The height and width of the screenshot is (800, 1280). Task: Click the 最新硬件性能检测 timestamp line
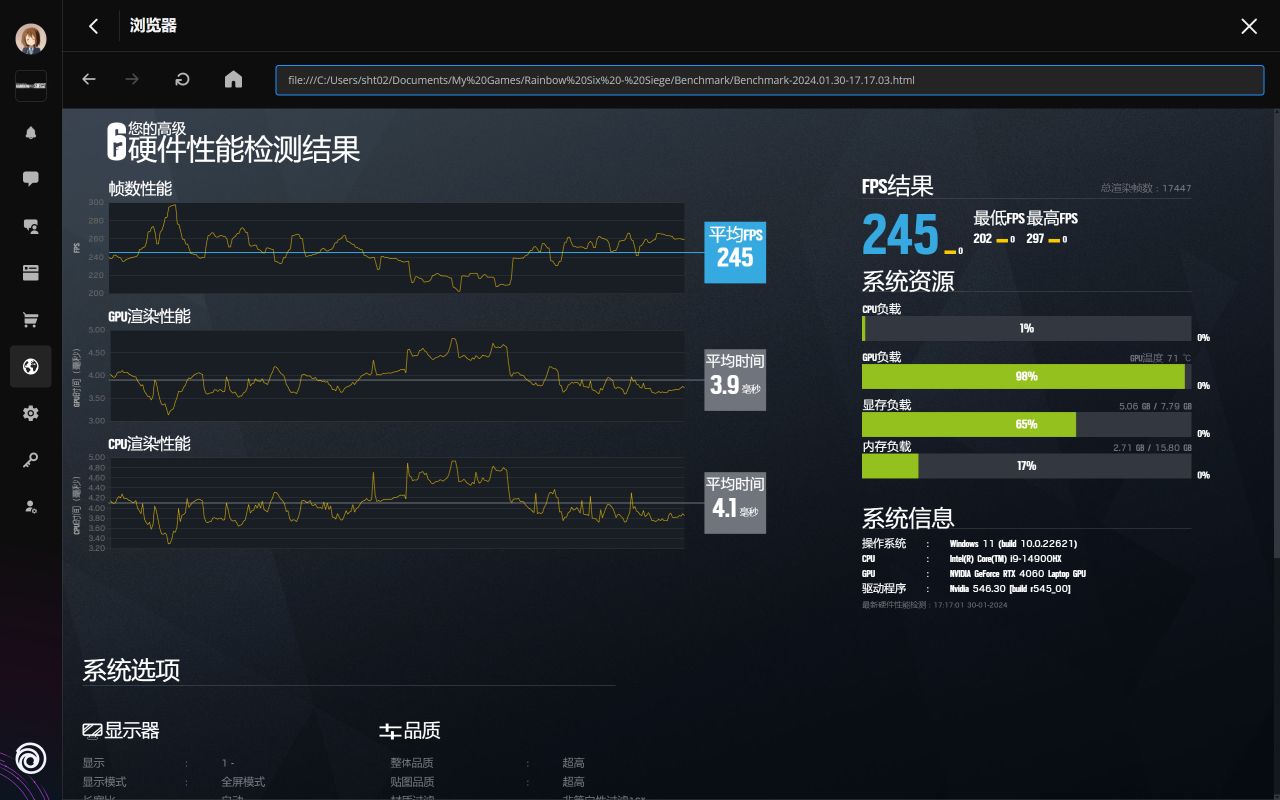click(935, 605)
